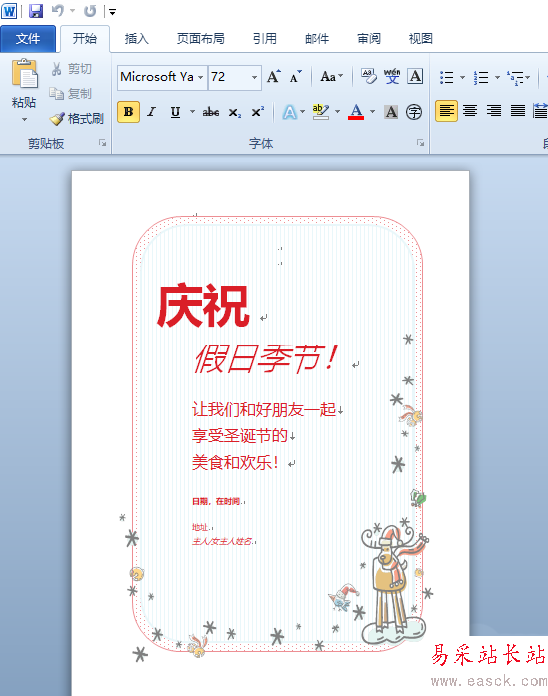Open the 邮件 tab
Screen dimensions: 548x696
click(x=317, y=39)
